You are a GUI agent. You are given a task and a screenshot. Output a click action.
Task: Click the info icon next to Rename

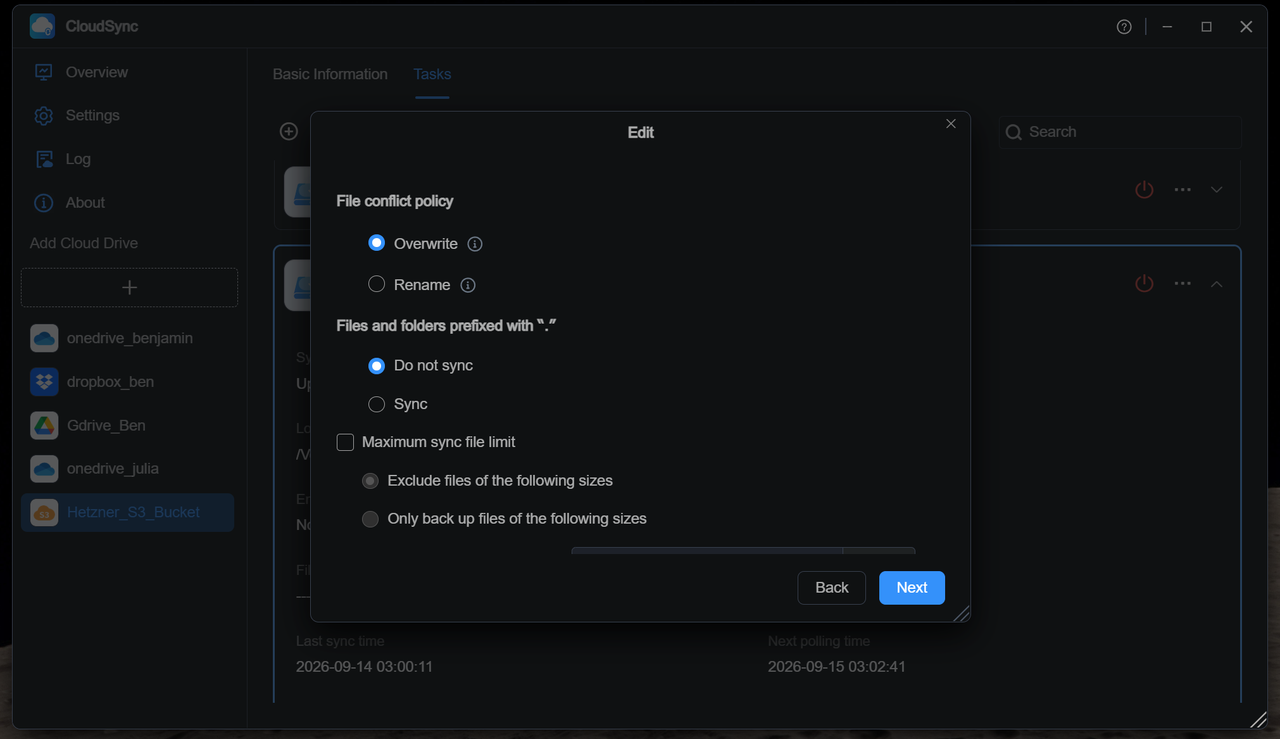(468, 285)
